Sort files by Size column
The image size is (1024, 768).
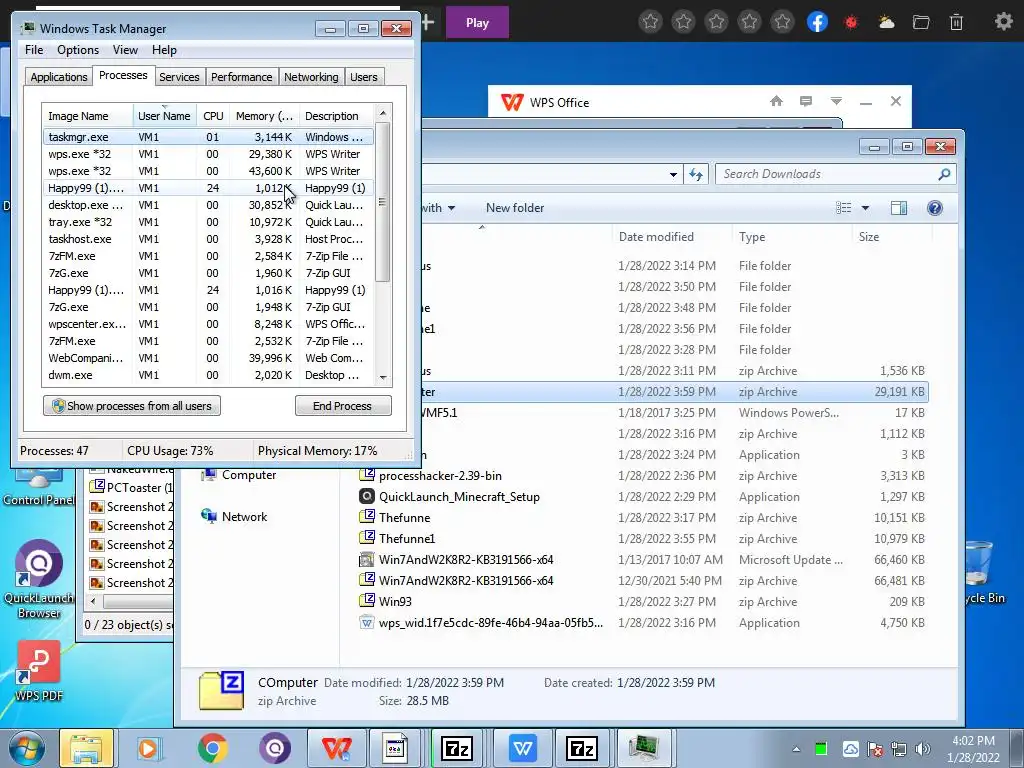tap(891, 236)
